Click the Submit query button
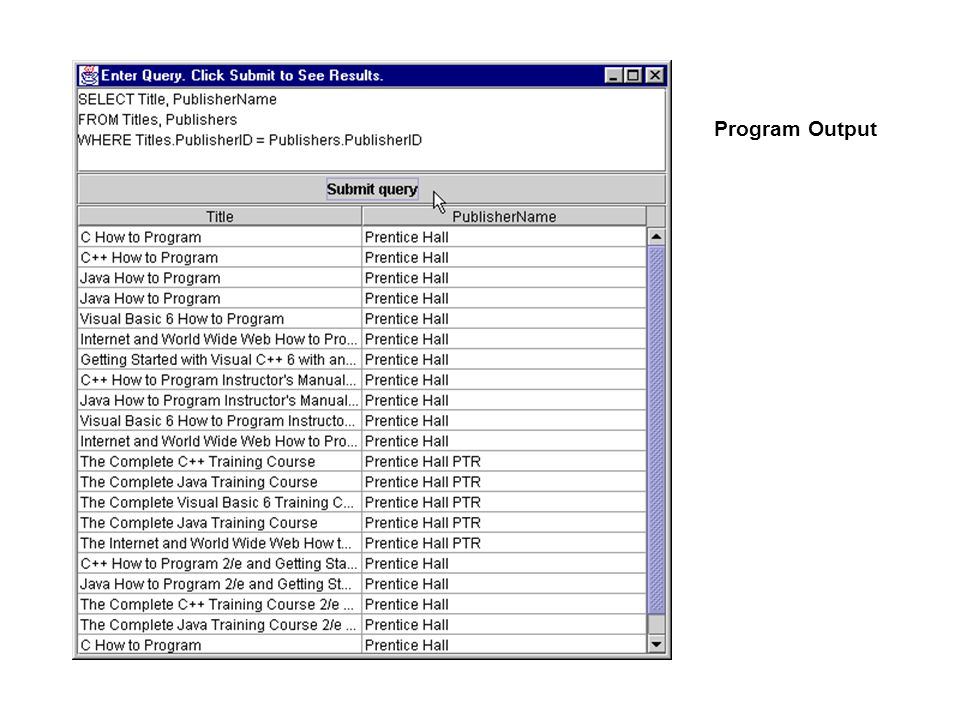Viewport: 960px width, 720px height. pyautogui.click(x=372, y=189)
